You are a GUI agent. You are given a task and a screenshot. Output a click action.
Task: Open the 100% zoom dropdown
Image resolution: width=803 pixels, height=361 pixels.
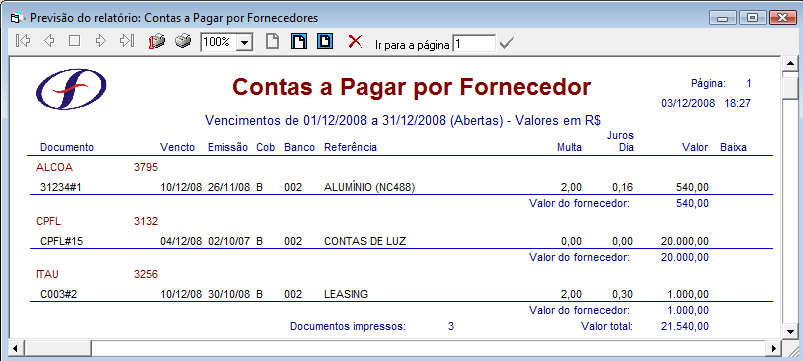(245, 43)
